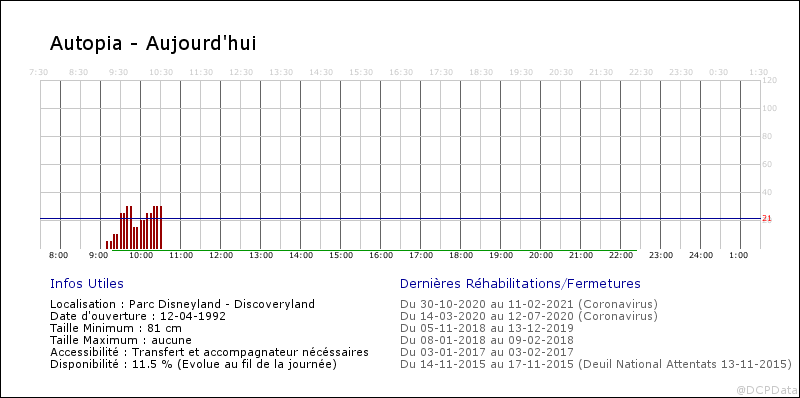The width and height of the screenshot is (800, 398).
Task: Select the 'Deuil National Attentats' closure entry
Action: coord(596,365)
